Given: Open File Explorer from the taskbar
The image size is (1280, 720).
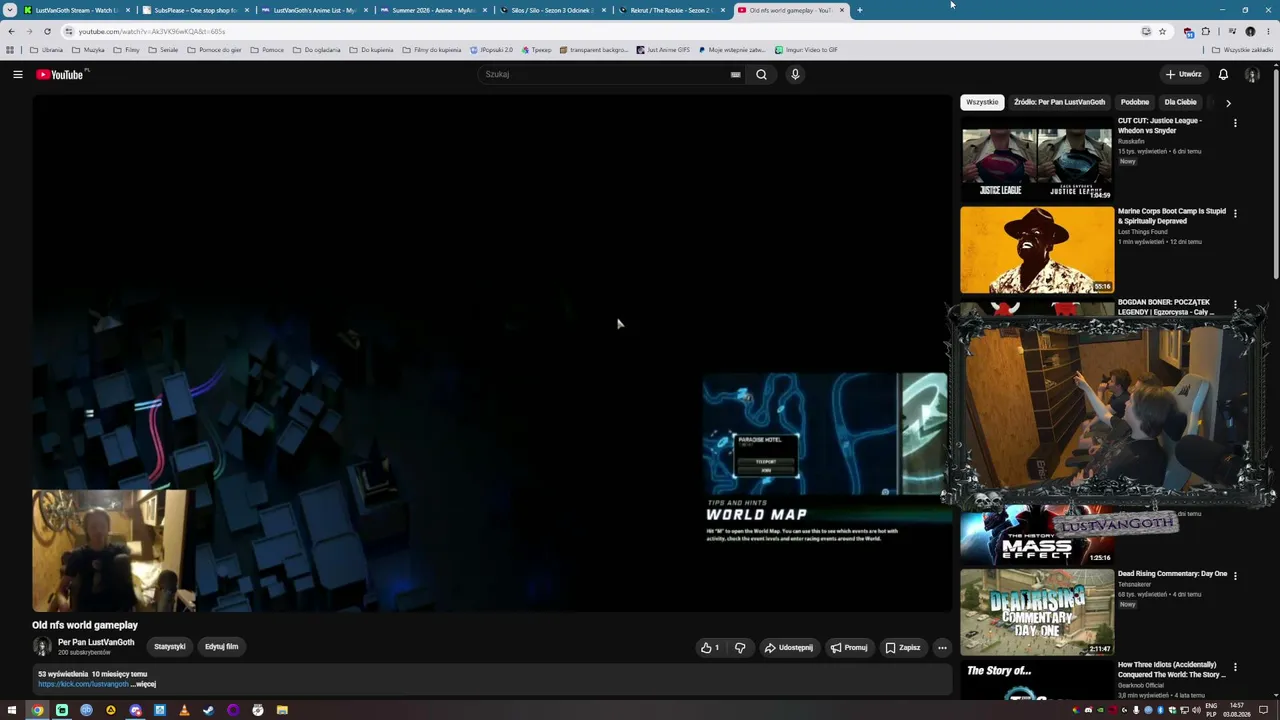Looking at the screenshot, I should (282, 710).
